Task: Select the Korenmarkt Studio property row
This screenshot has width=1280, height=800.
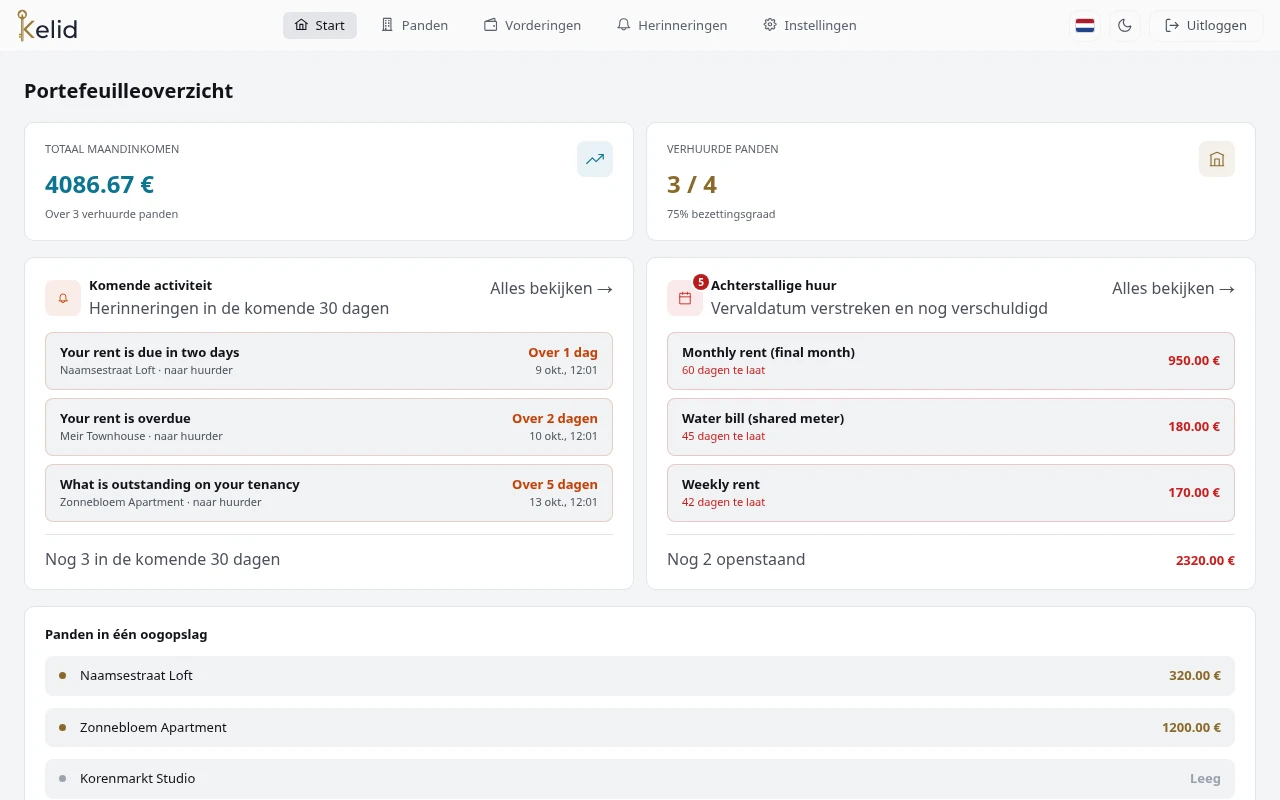Action: tap(640, 779)
